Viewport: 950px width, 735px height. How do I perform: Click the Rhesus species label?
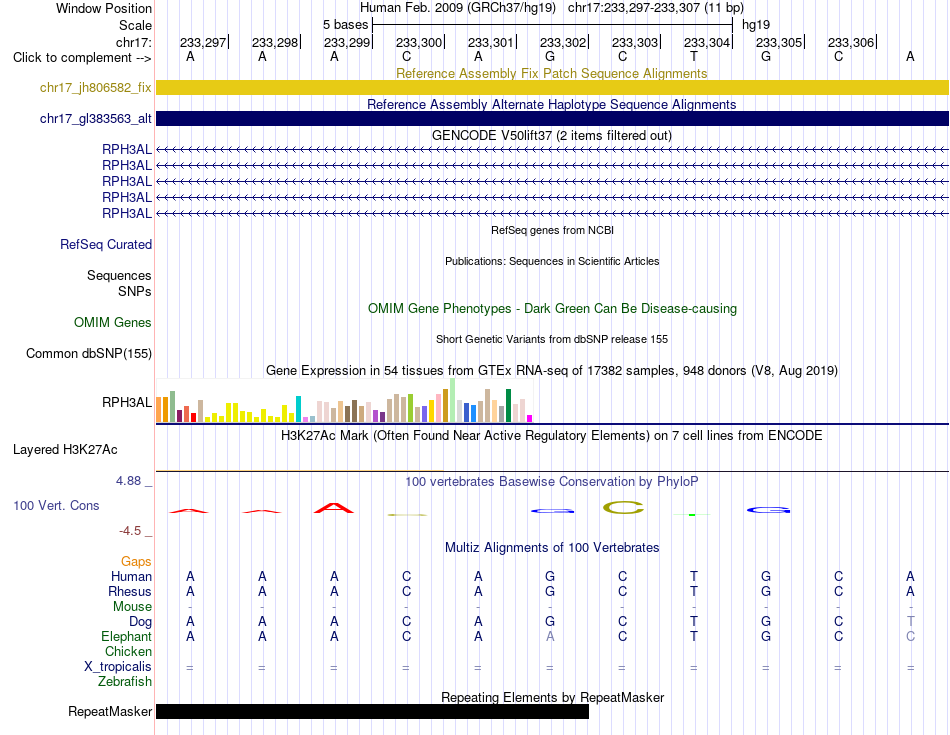point(130,591)
